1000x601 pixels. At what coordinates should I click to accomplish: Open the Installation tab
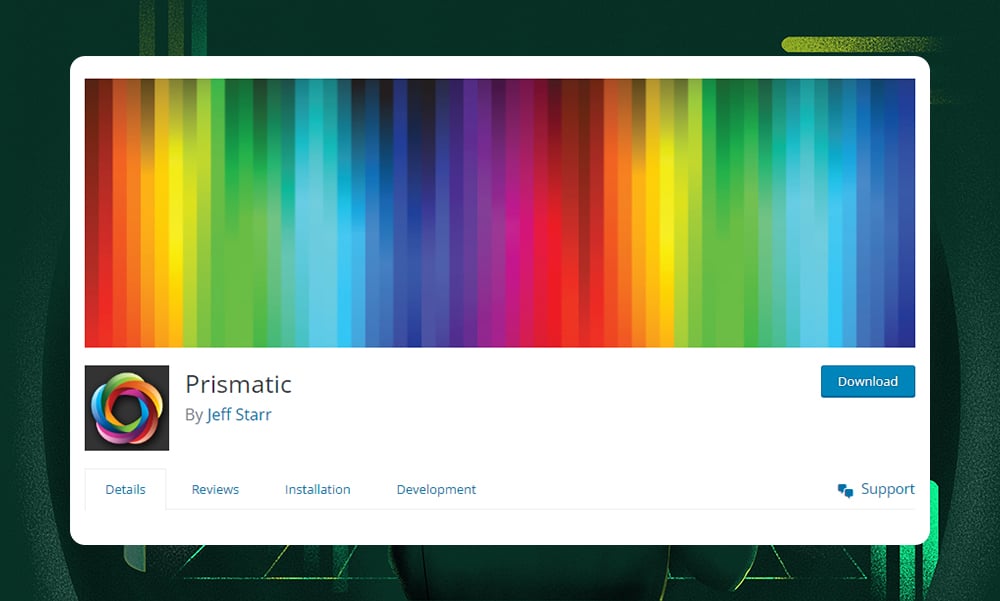(317, 489)
